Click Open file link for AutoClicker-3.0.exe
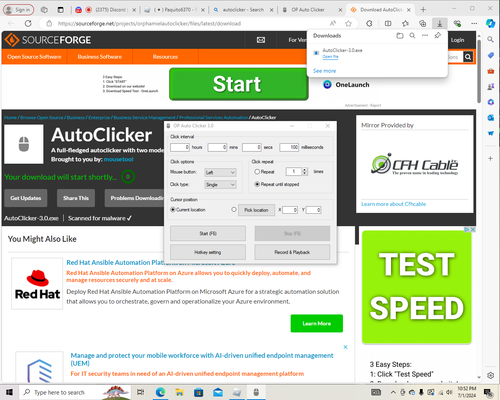This screenshot has height=400, width=500. click(x=330, y=57)
